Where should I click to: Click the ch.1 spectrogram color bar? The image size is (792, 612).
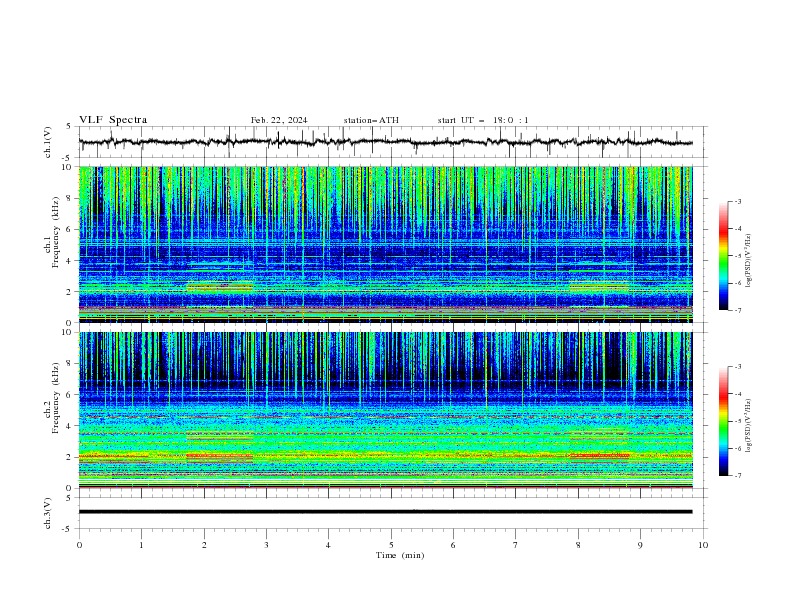[723, 256]
